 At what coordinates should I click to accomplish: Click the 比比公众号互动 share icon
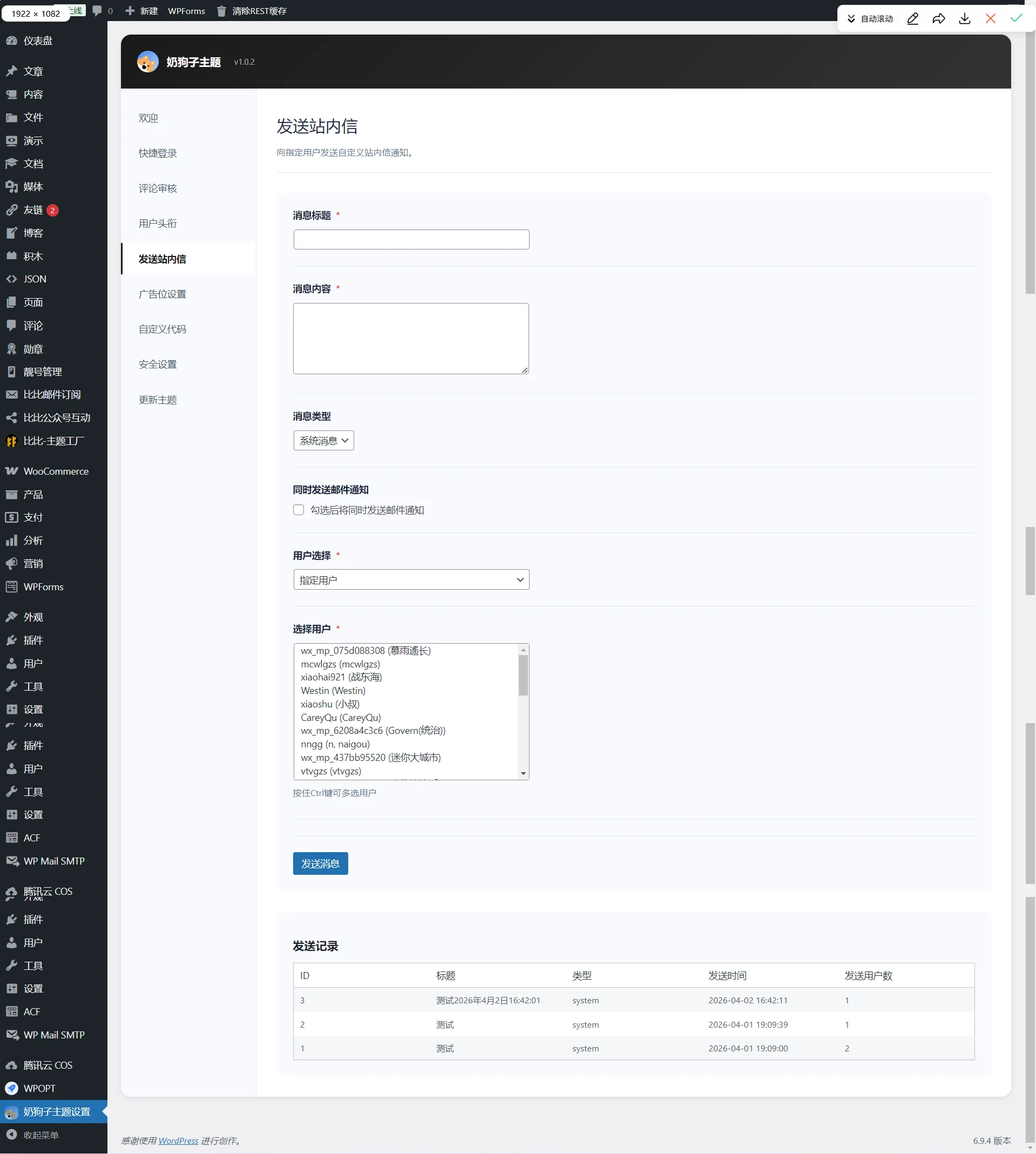pos(11,418)
